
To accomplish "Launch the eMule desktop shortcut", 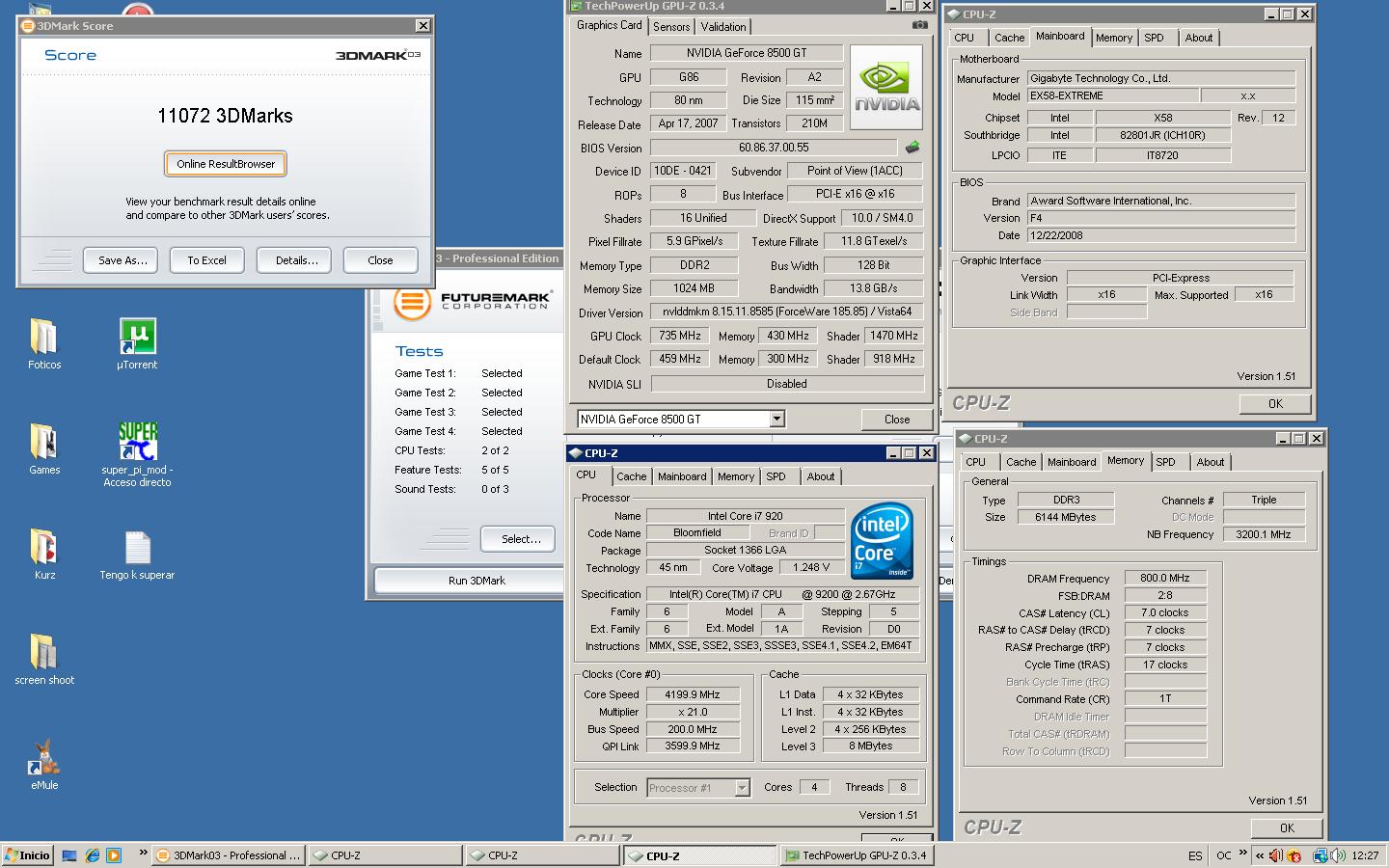I will pos(43,764).
